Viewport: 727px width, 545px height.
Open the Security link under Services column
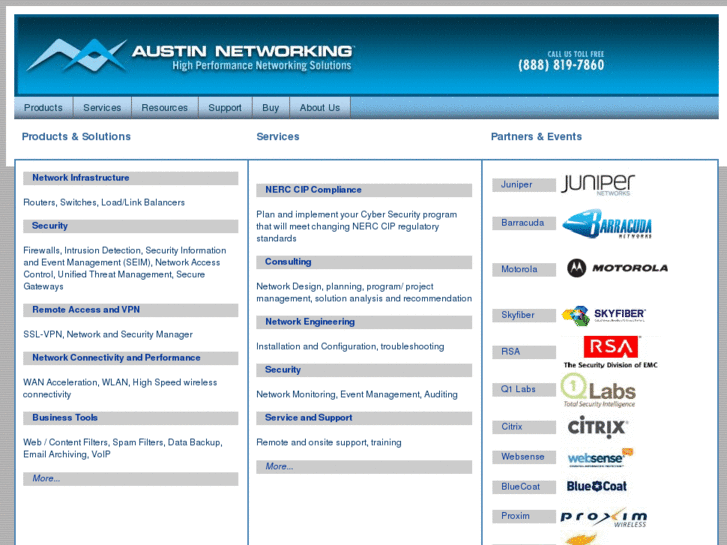click(364, 370)
